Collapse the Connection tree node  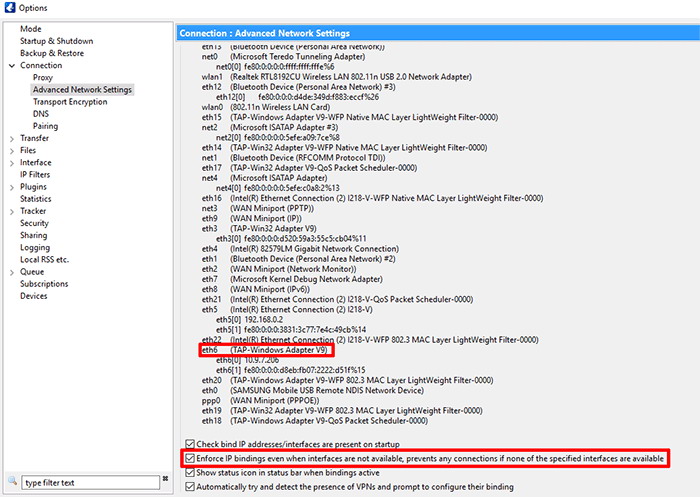click(x=12, y=66)
